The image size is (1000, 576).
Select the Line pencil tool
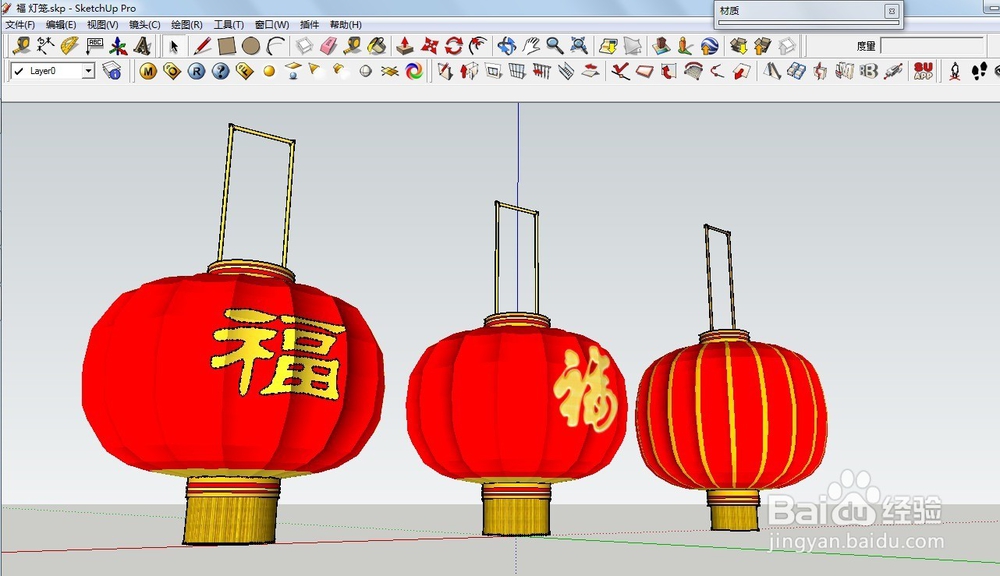coord(202,46)
